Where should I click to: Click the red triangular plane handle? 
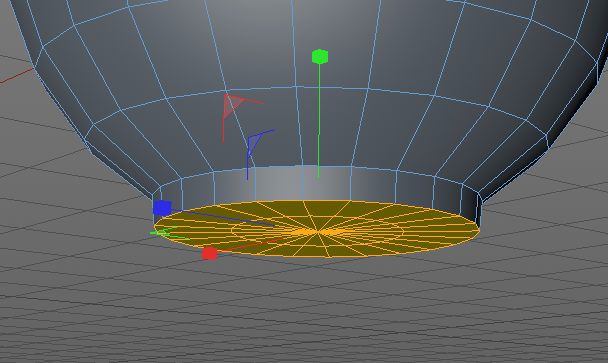pyautogui.click(x=233, y=105)
